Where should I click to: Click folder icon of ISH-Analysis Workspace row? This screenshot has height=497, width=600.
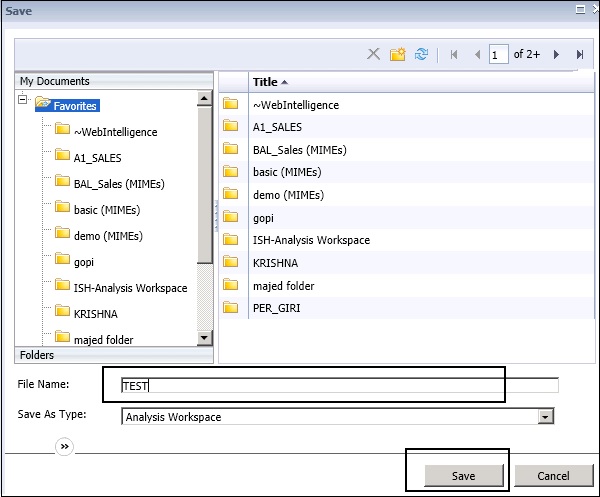(x=230, y=240)
